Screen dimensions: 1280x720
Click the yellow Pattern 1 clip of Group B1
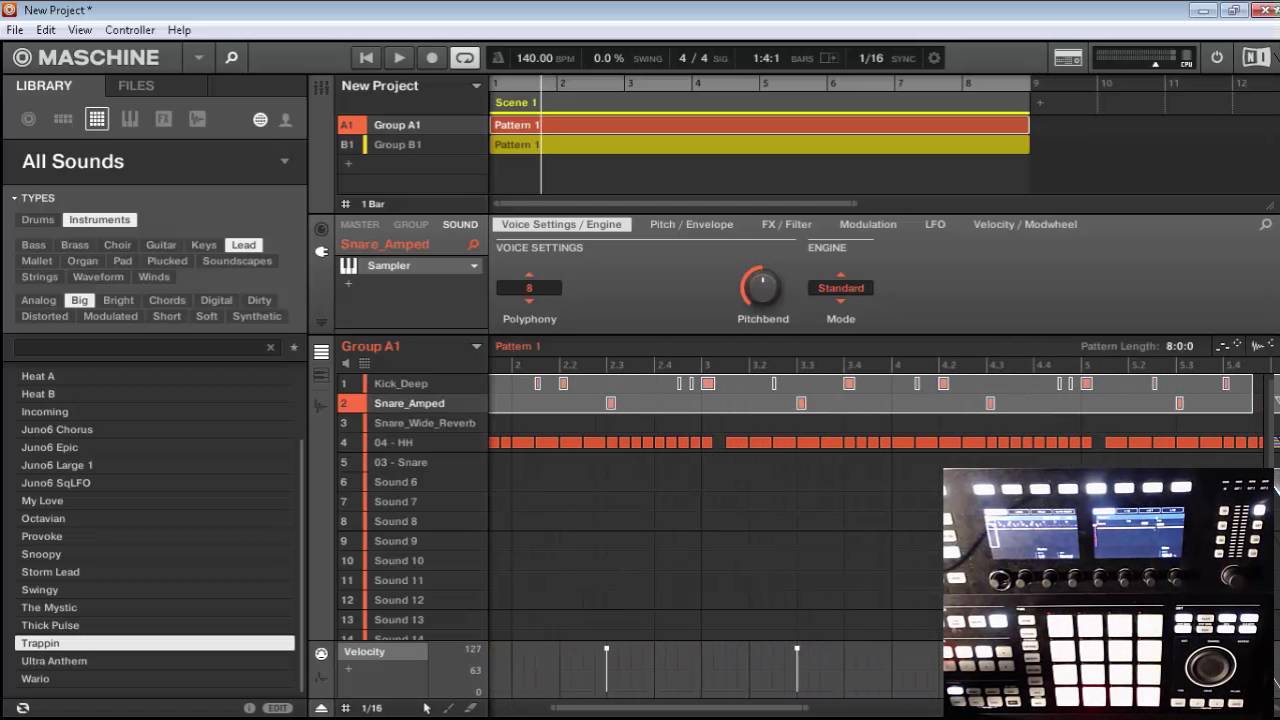point(760,145)
